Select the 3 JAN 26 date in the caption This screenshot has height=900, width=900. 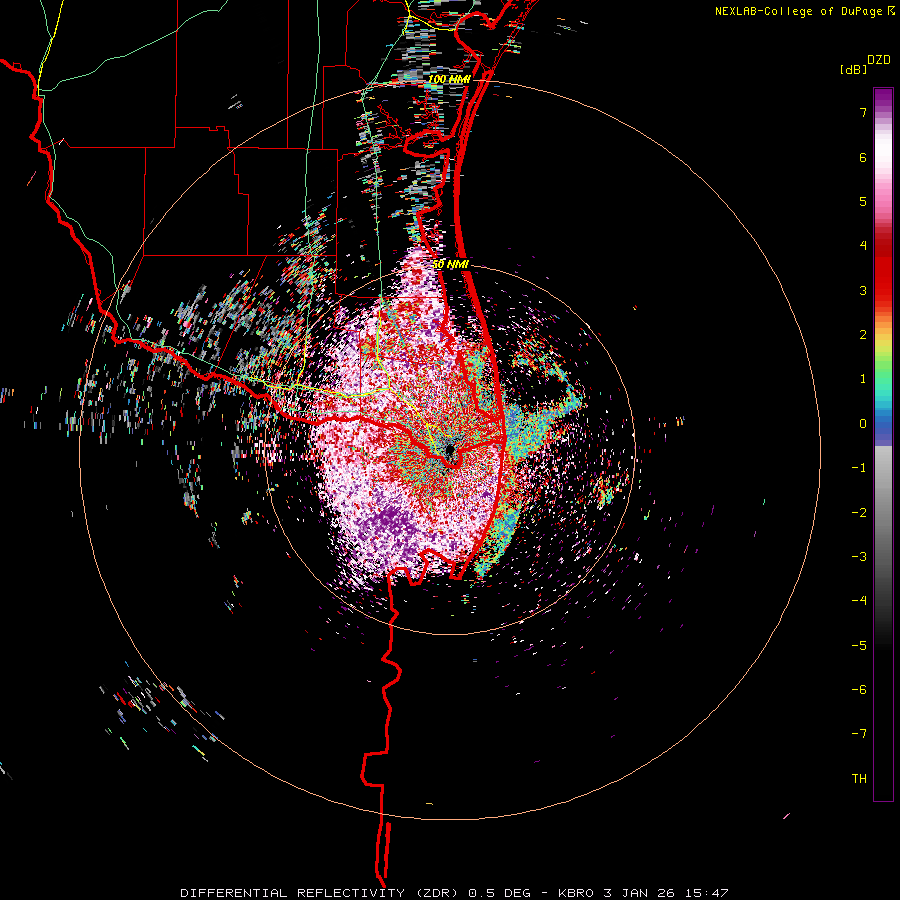[x=639, y=893]
